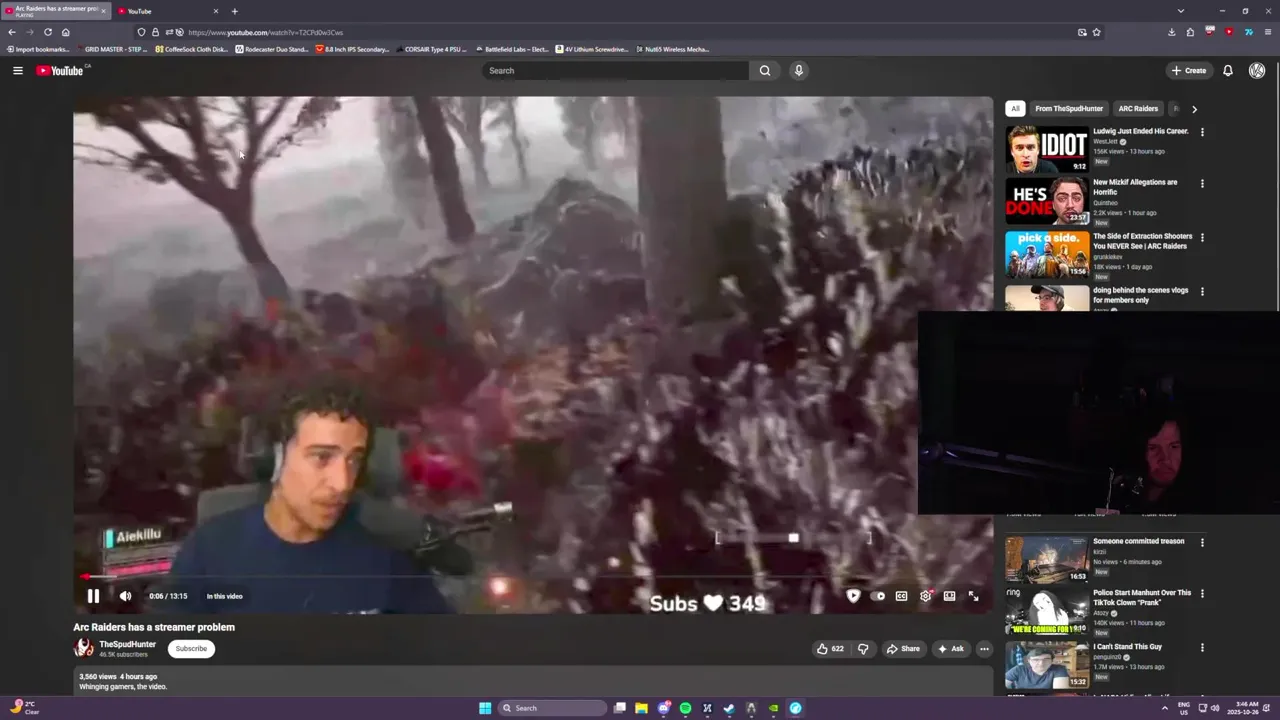Open 'I Can't Stand This Guy' video title
Viewport: 1280px width, 720px height.
click(x=1127, y=647)
